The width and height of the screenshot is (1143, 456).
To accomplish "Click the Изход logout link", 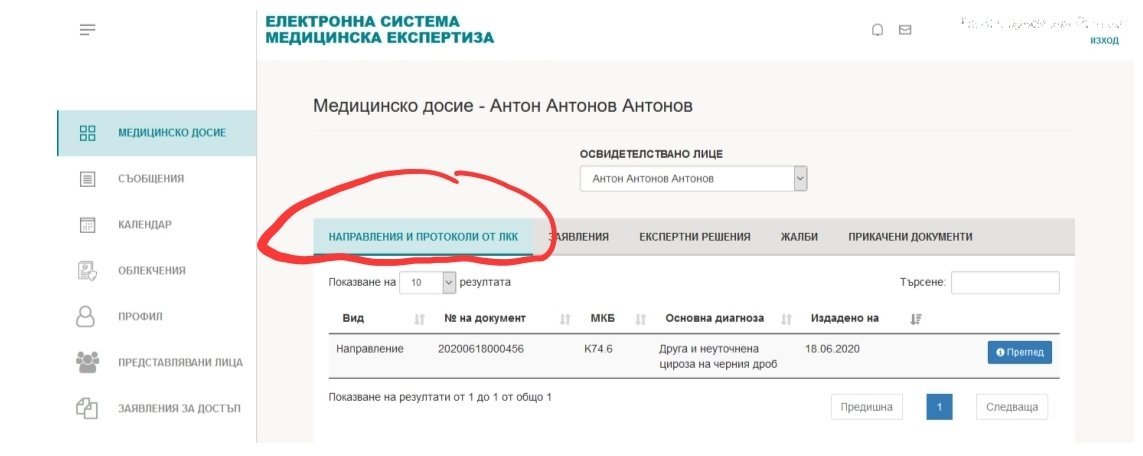I will tap(1104, 40).
